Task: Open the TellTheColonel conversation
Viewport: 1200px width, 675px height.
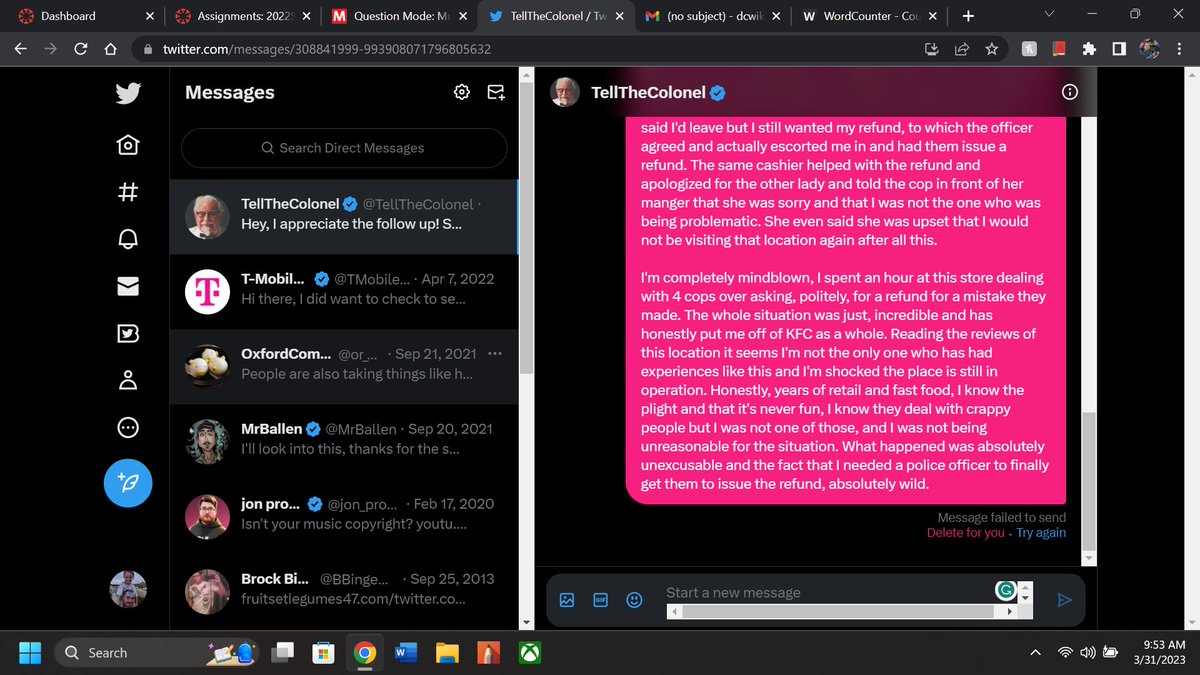Action: click(x=344, y=216)
